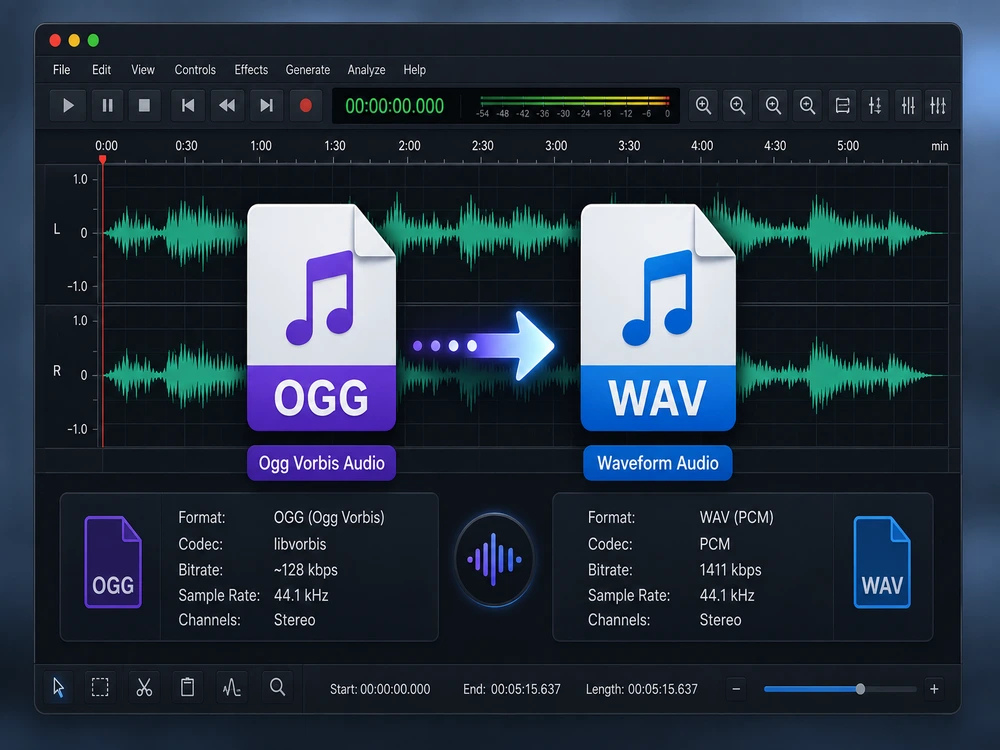Pause playback with the Pause button
This screenshot has height=750, width=1000.
click(107, 105)
